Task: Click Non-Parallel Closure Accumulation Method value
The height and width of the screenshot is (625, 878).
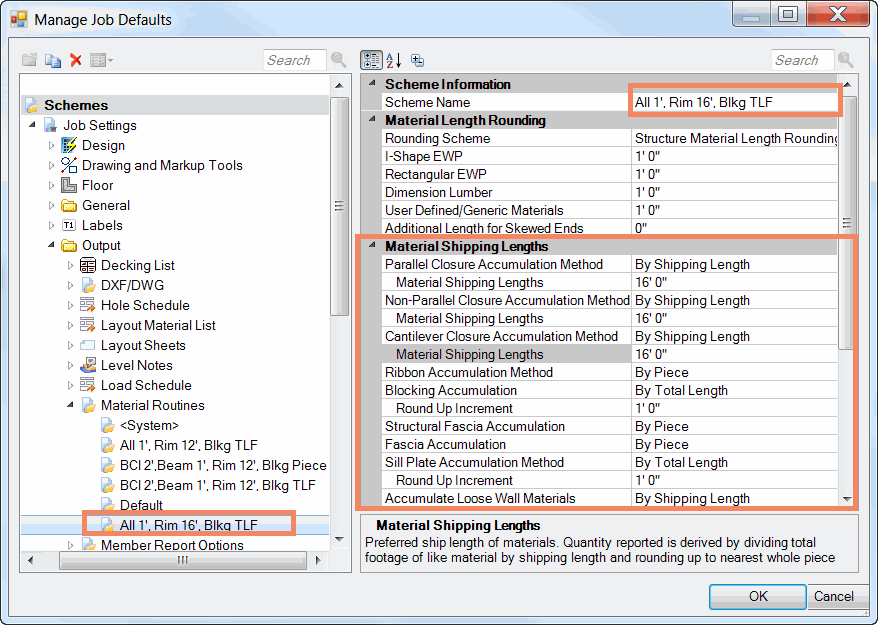Action: (x=734, y=300)
